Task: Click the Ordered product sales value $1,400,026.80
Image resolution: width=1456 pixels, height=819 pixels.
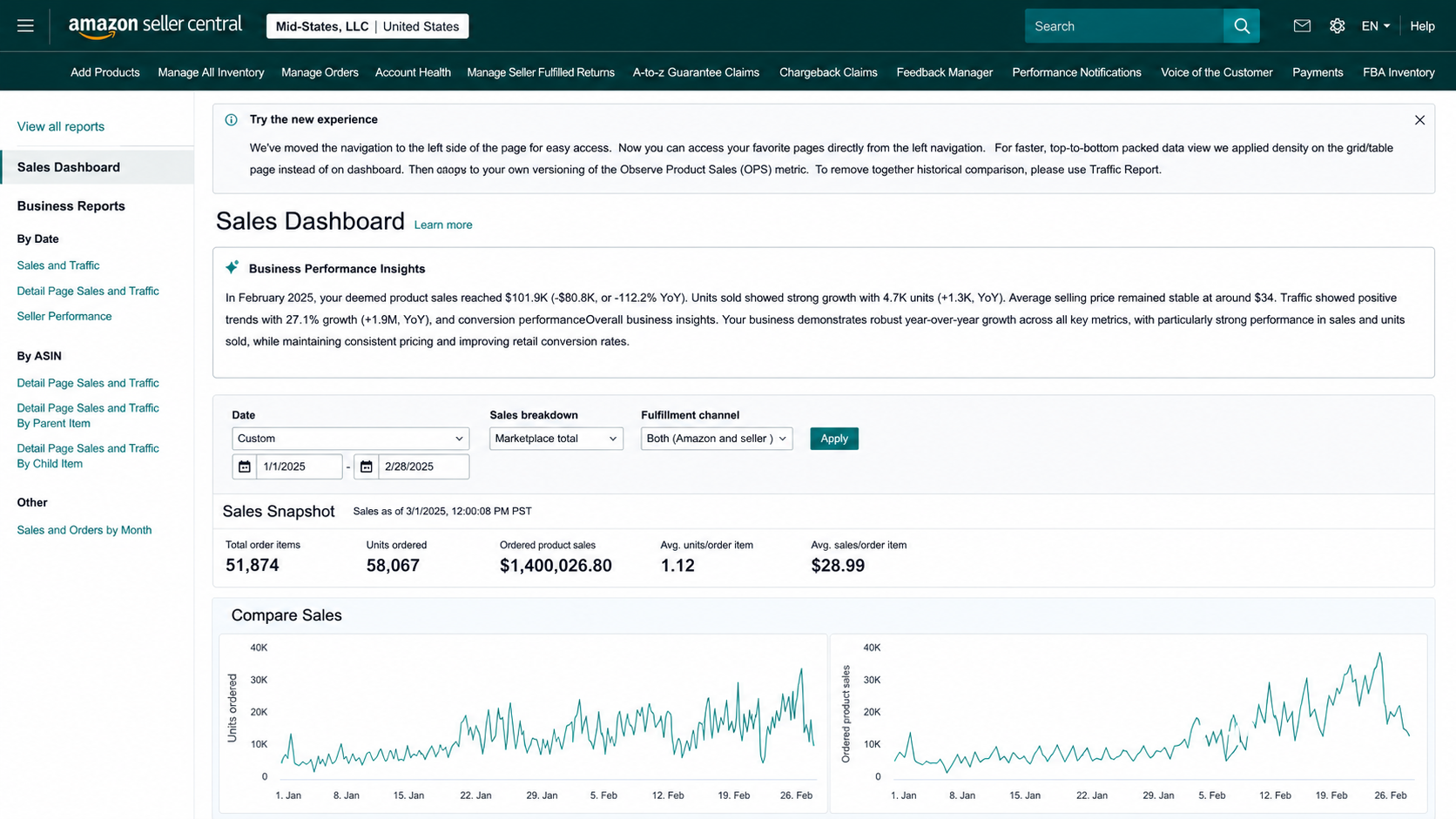Action: point(556,566)
